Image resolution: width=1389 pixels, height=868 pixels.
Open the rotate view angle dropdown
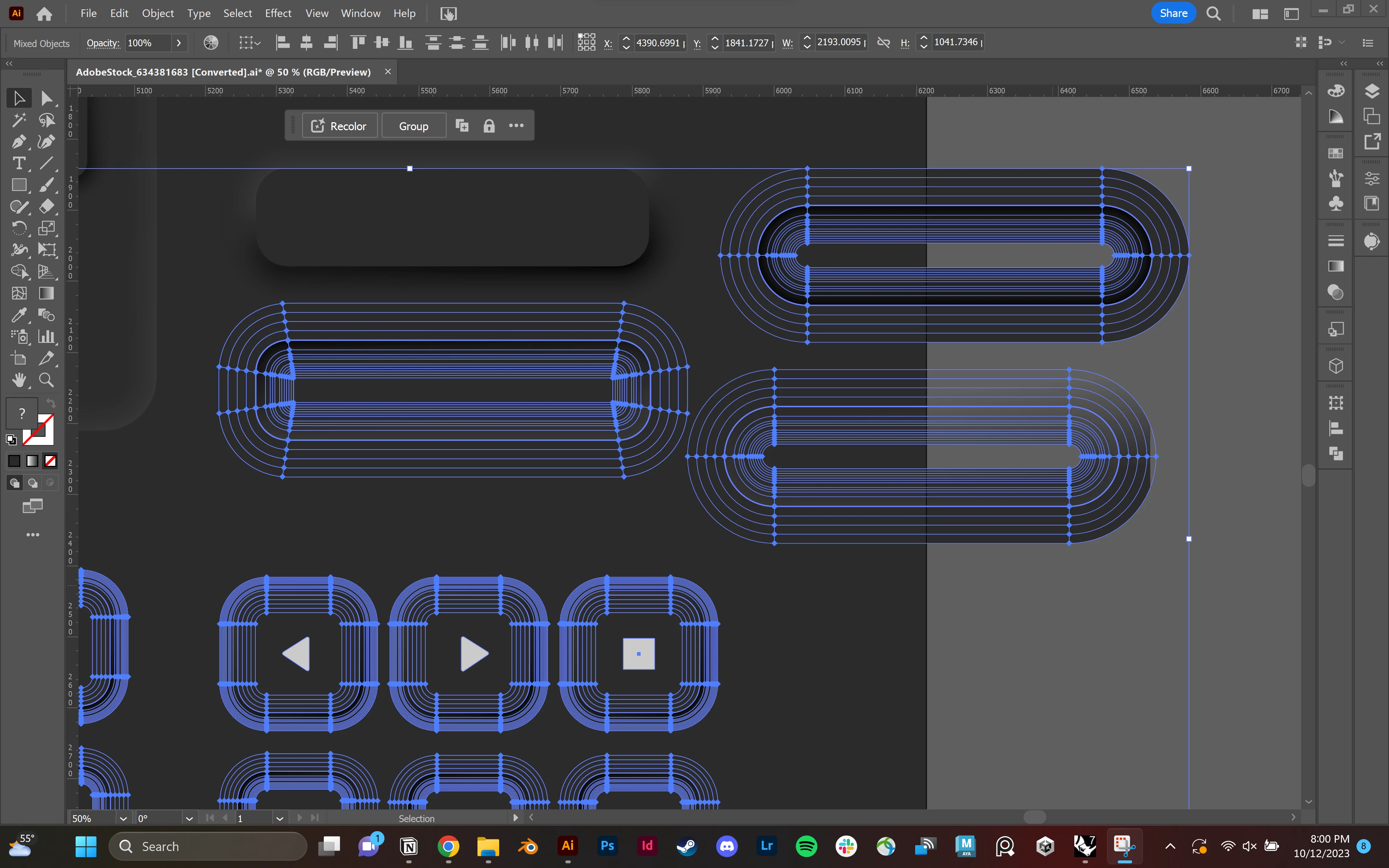tap(189, 818)
